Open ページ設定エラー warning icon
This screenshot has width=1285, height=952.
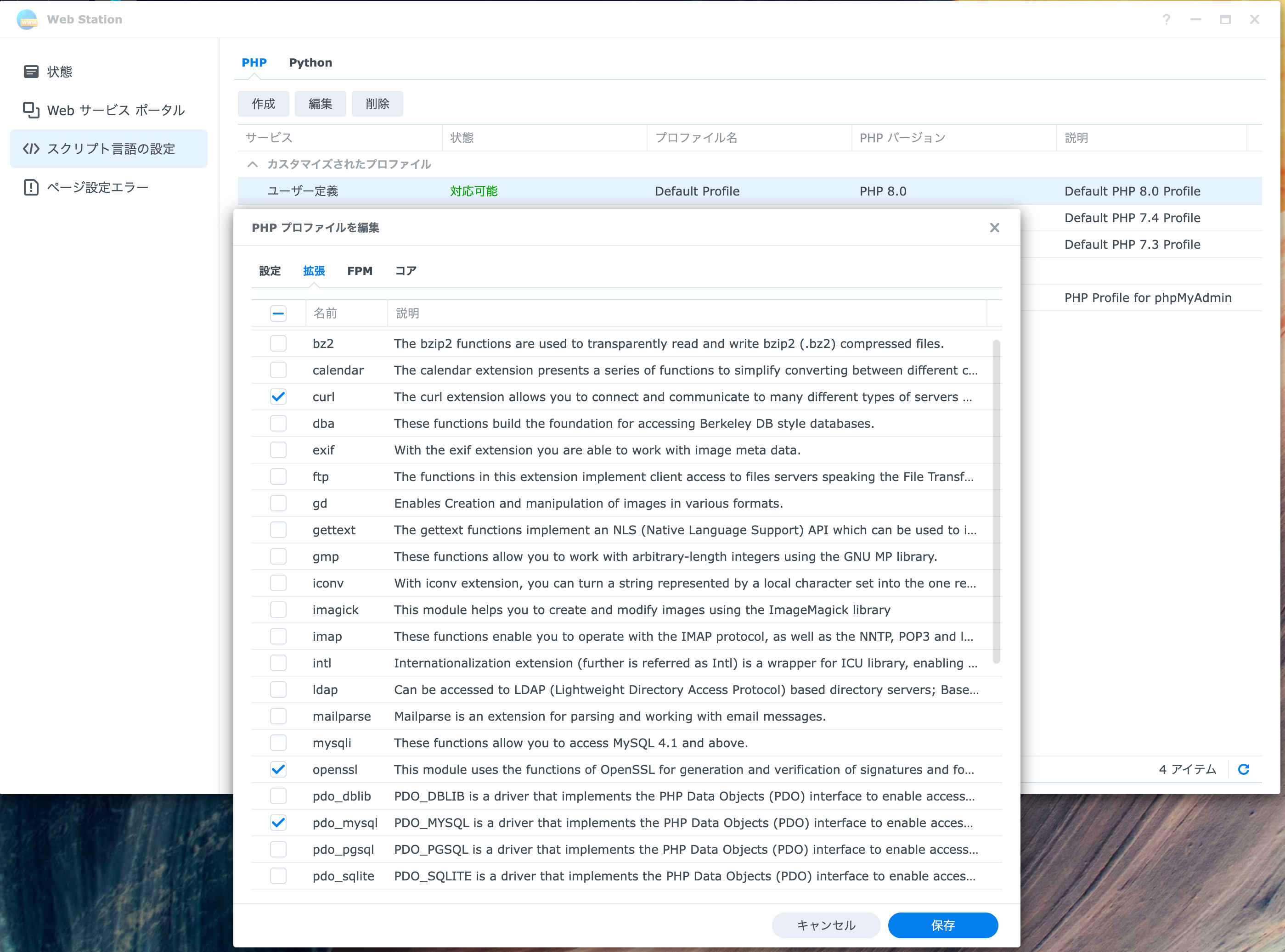click(x=31, y=187)
